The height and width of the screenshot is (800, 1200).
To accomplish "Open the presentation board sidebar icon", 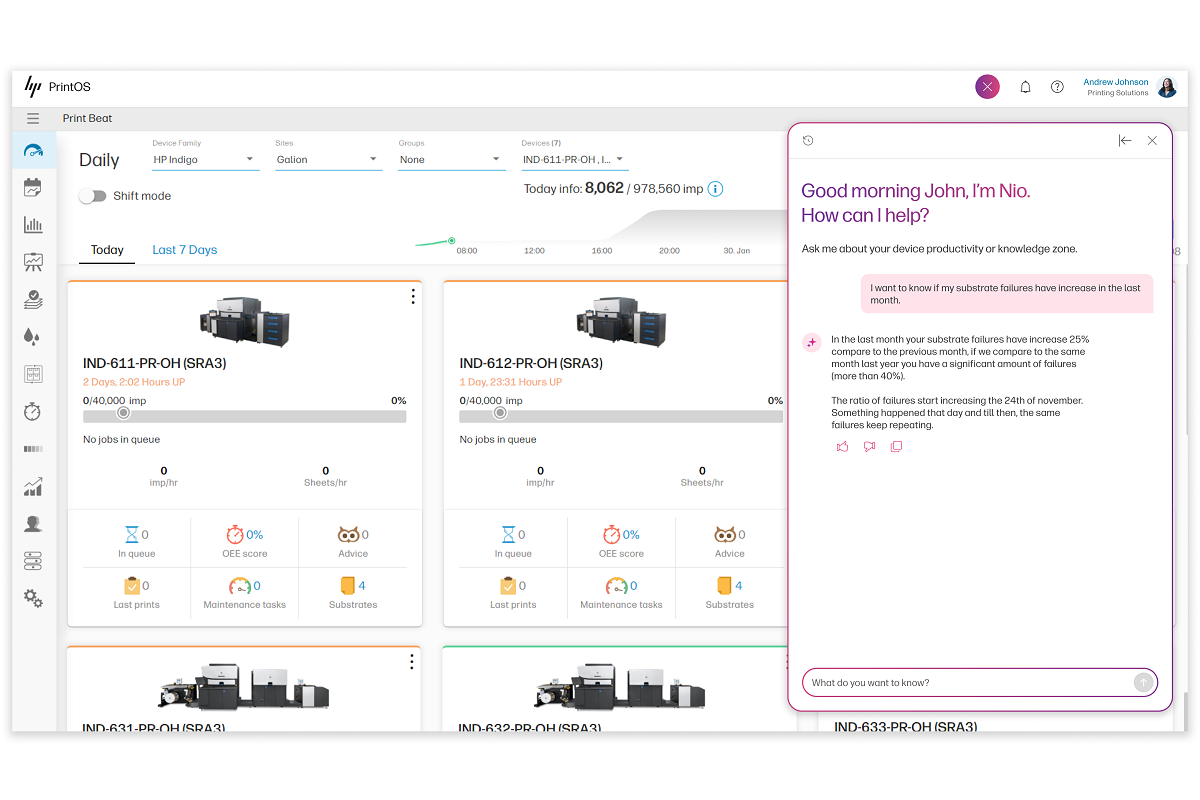I will 33,262.
